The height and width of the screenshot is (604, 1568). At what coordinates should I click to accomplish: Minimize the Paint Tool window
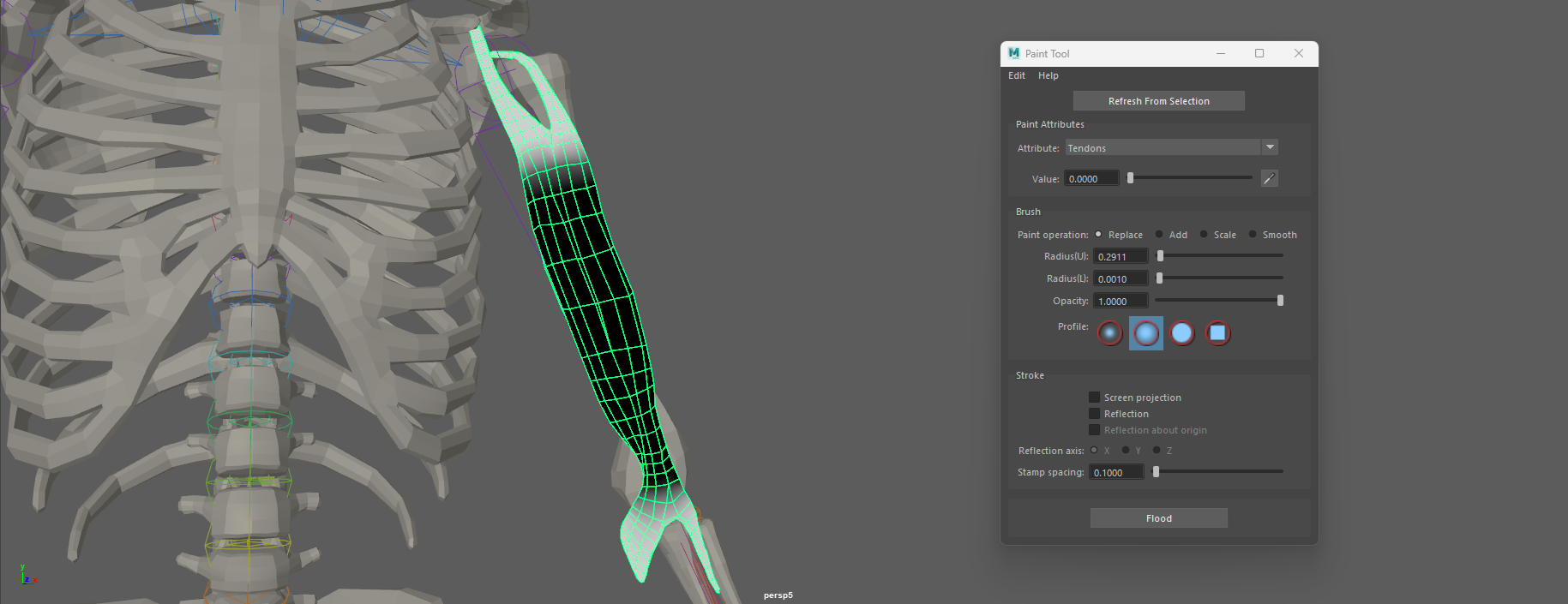click(1221, 53)
